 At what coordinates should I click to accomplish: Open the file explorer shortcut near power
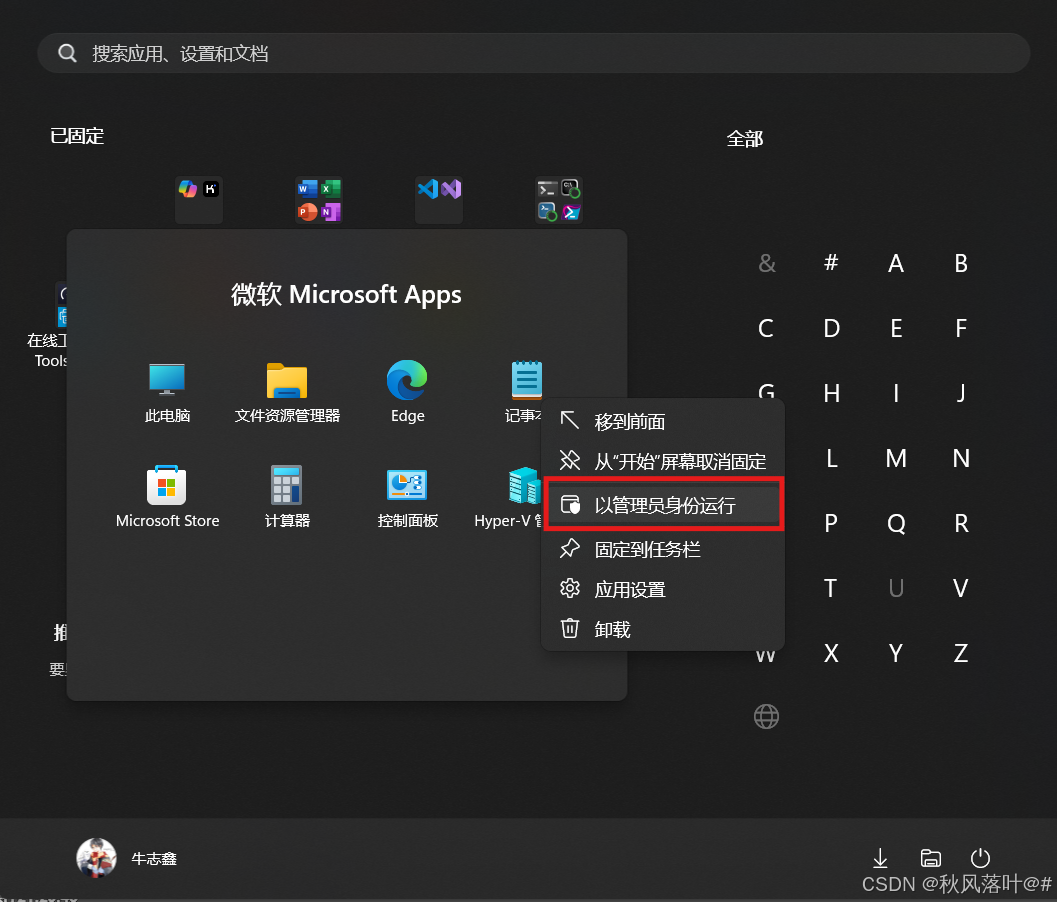tap(931, 858)
